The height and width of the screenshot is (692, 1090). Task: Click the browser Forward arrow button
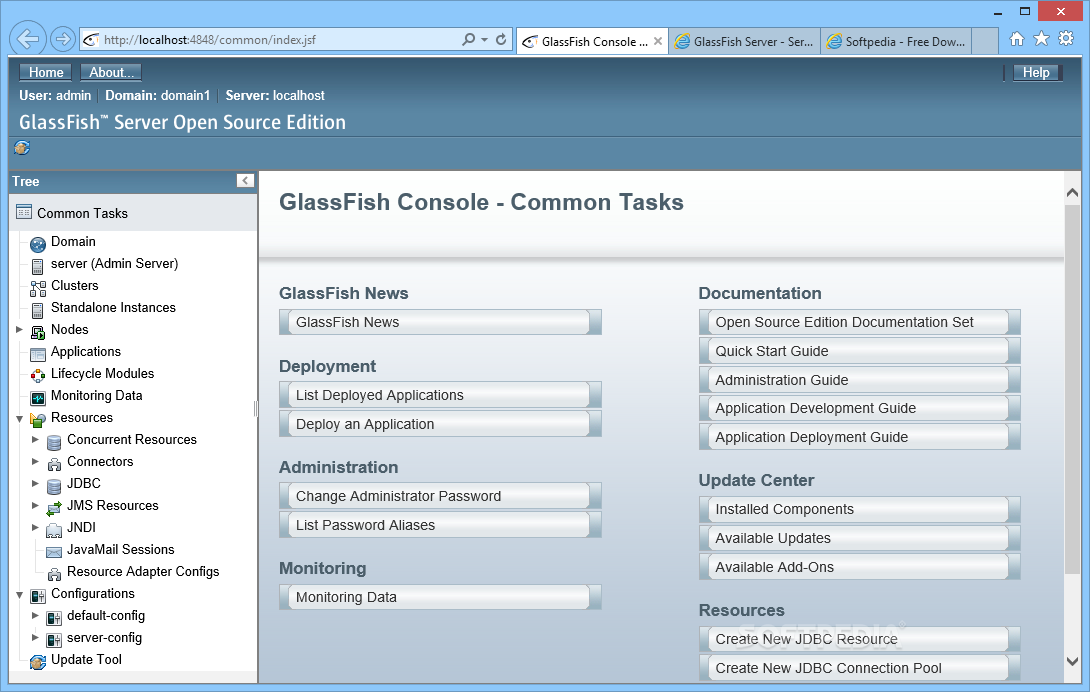[63, 39]
